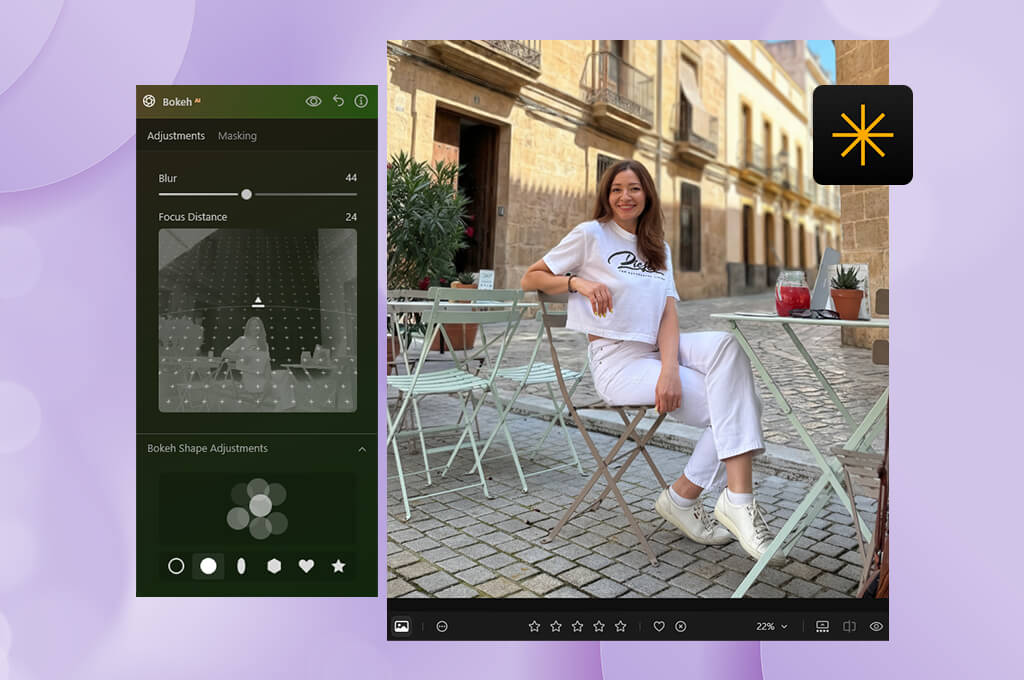Image resolution: width=1024 pixels, height=680 pixels.
Task: Select the Adjustments tab
Action: pos(176,136)
